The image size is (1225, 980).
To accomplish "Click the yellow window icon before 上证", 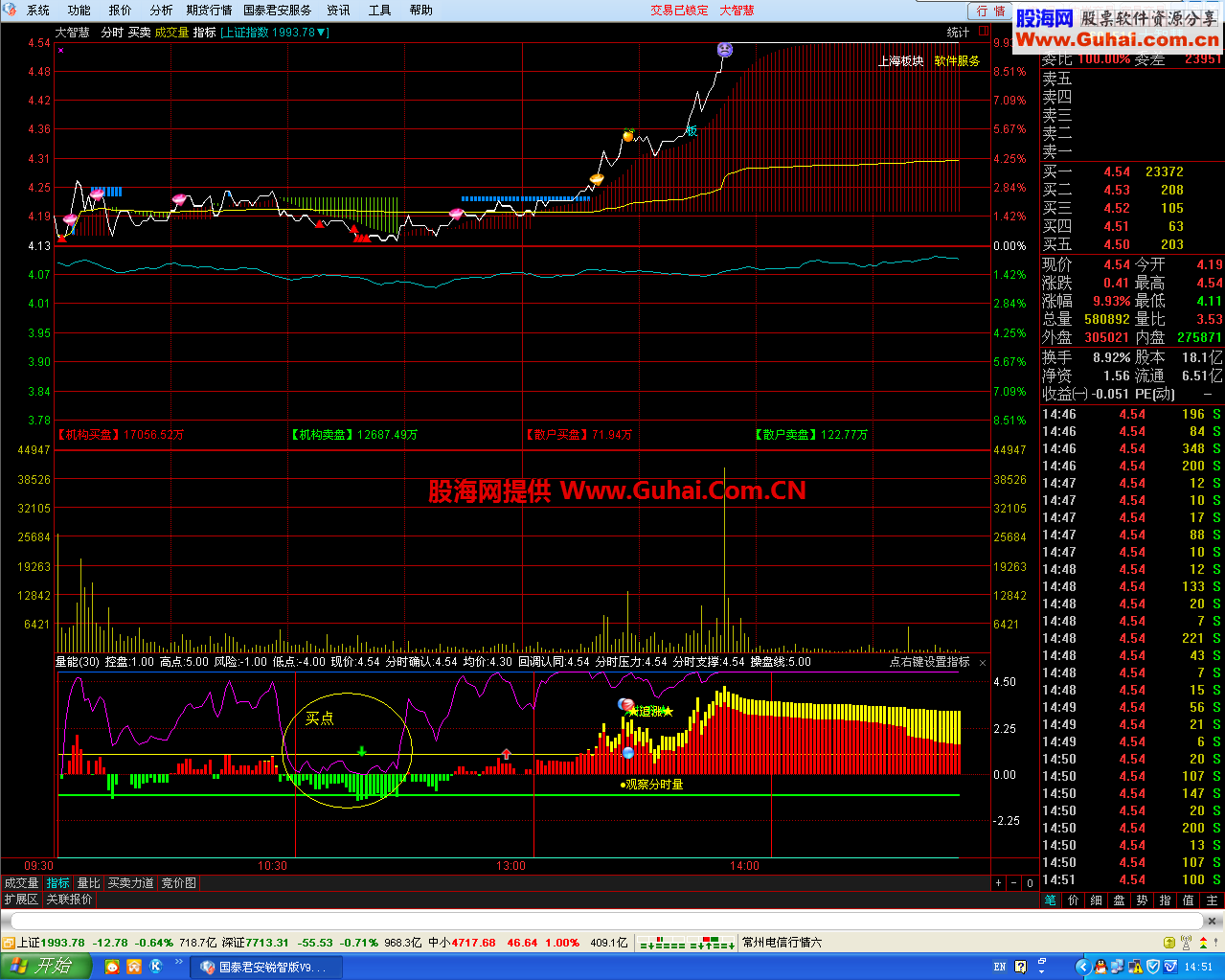I will click(9, 943).
